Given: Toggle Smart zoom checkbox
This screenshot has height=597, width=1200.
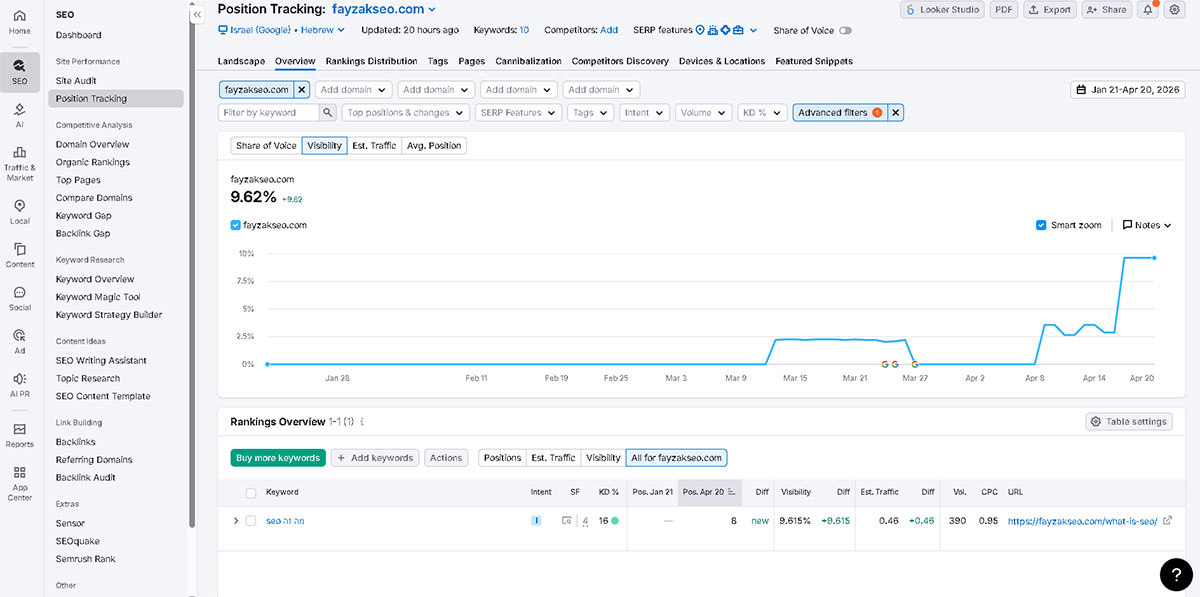Looking at the screenshot, I should tap(1041, 225).
